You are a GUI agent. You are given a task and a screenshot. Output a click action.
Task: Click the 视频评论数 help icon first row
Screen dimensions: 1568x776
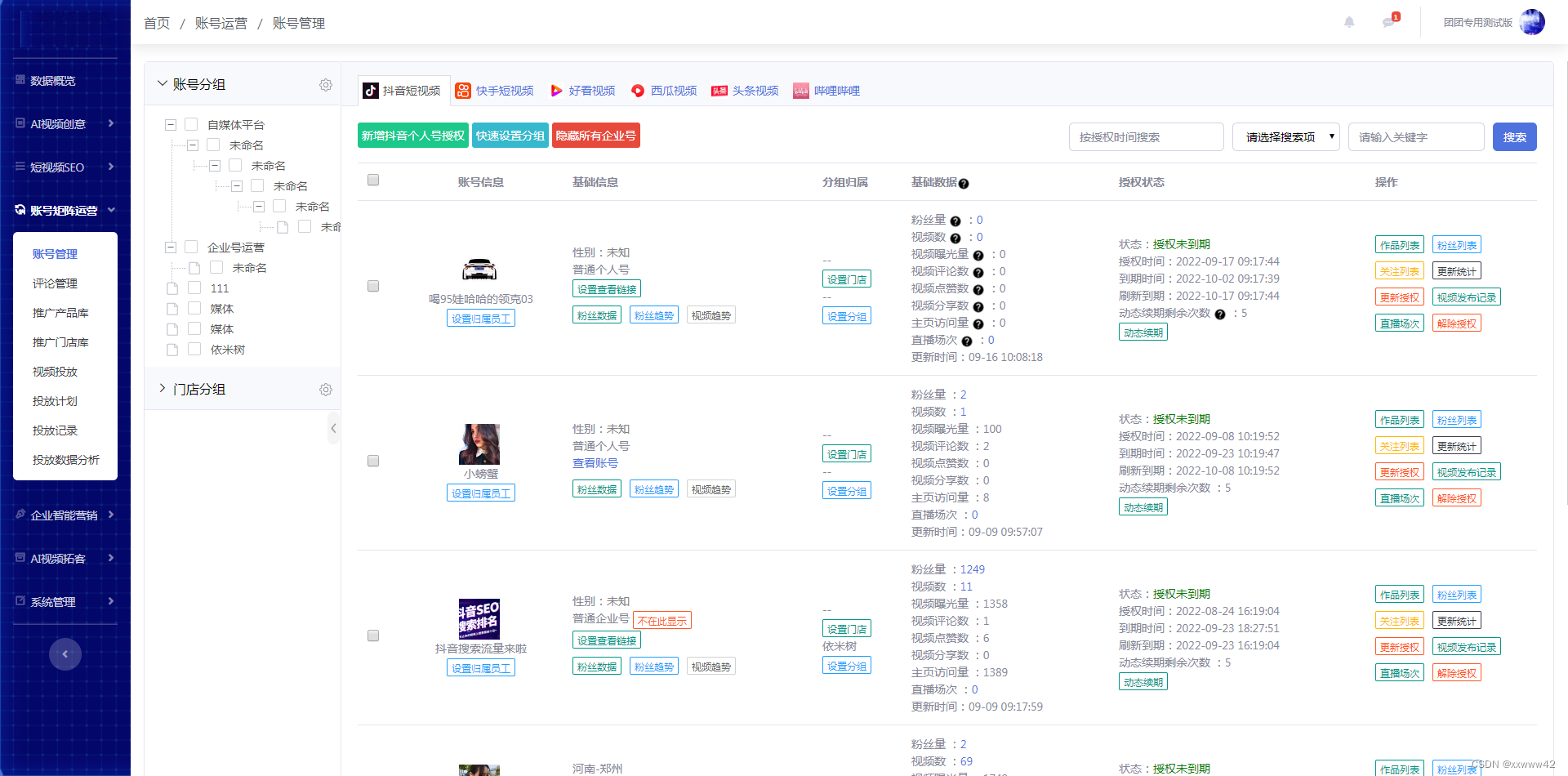point(978,272)
